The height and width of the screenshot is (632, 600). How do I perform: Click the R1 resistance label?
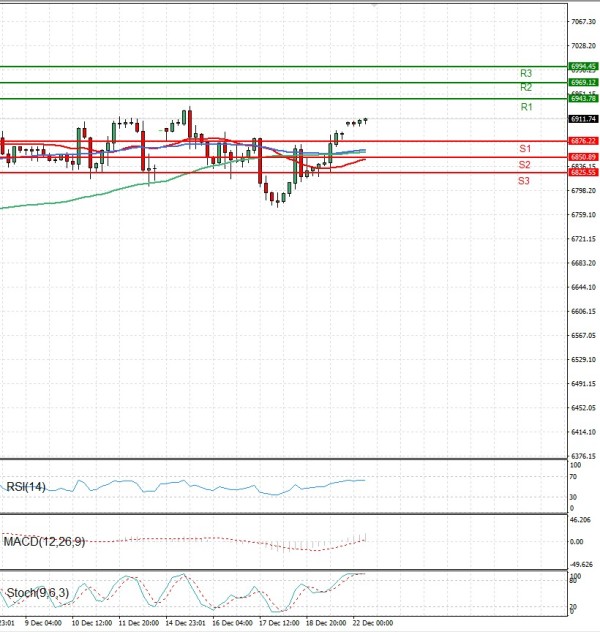pyautogui.click(x=526, y=106)
